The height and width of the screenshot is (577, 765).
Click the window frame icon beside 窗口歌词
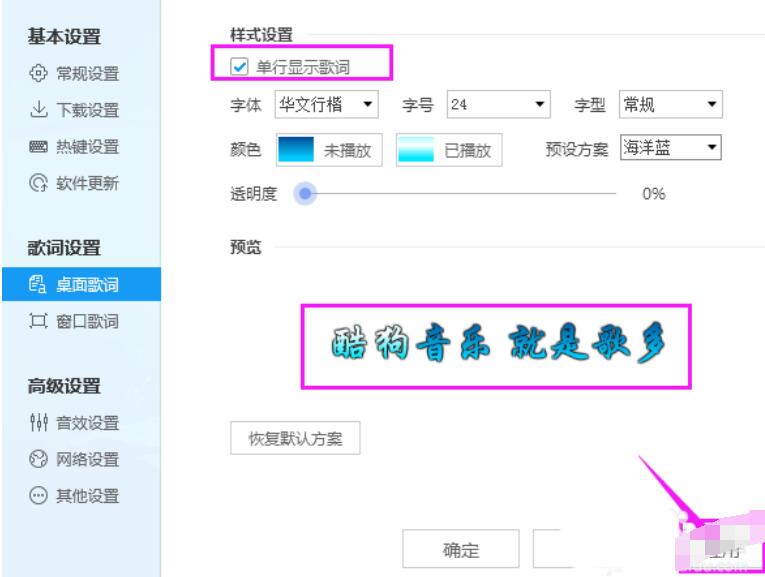click(38, 320)
